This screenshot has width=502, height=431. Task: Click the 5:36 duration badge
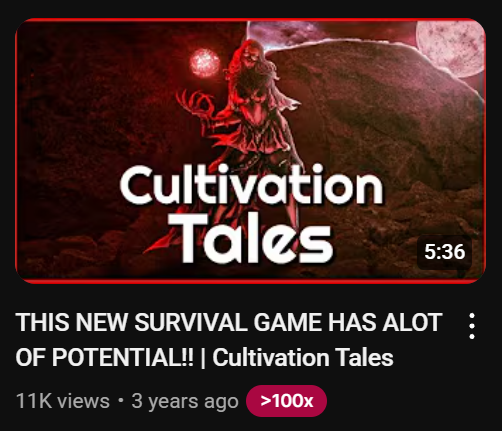[444, 252]
